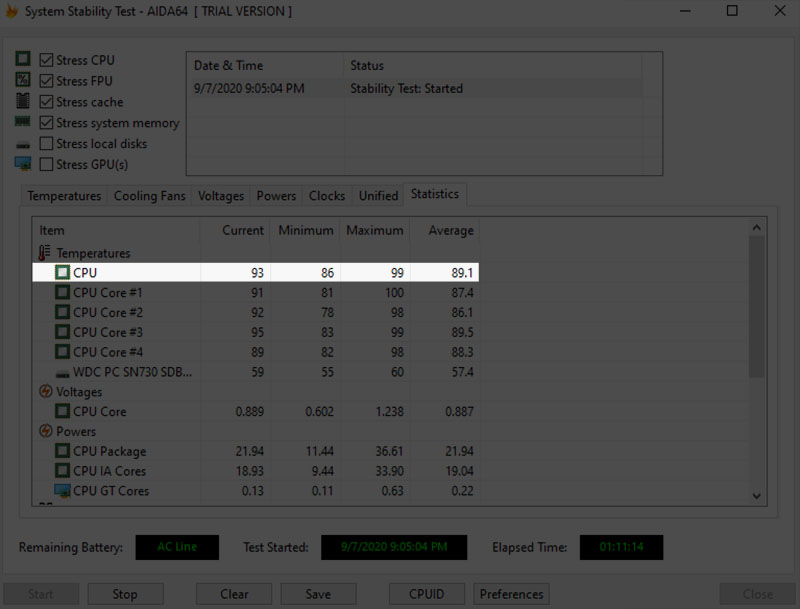The image size is (800, 609).
Task: Click the elapsed time value 01:11:14
Action: [x=621, y=547]
